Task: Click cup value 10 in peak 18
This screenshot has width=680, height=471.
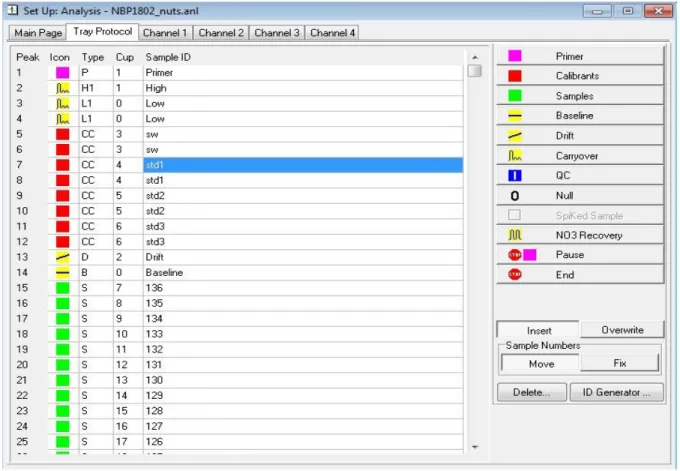Action: point(121,334)
